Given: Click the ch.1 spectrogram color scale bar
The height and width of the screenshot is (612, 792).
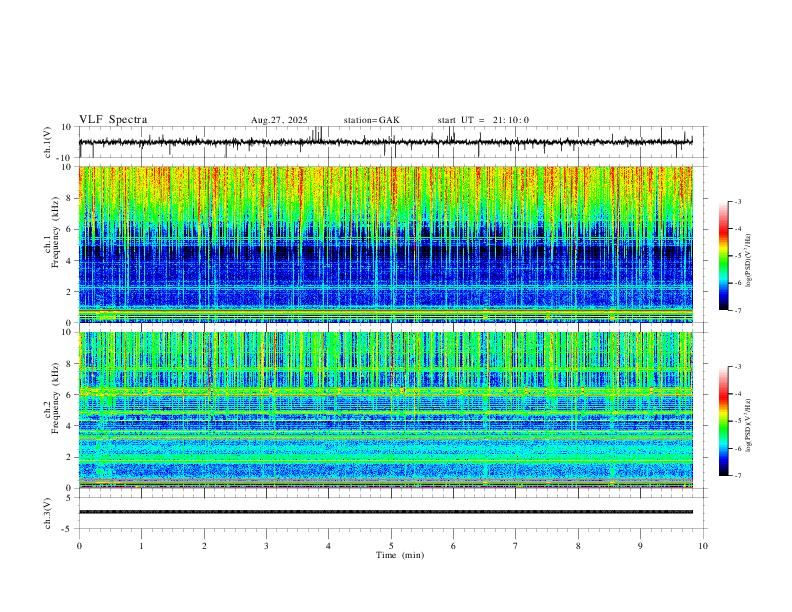Looking at the screenshot, I should (723, 256).
